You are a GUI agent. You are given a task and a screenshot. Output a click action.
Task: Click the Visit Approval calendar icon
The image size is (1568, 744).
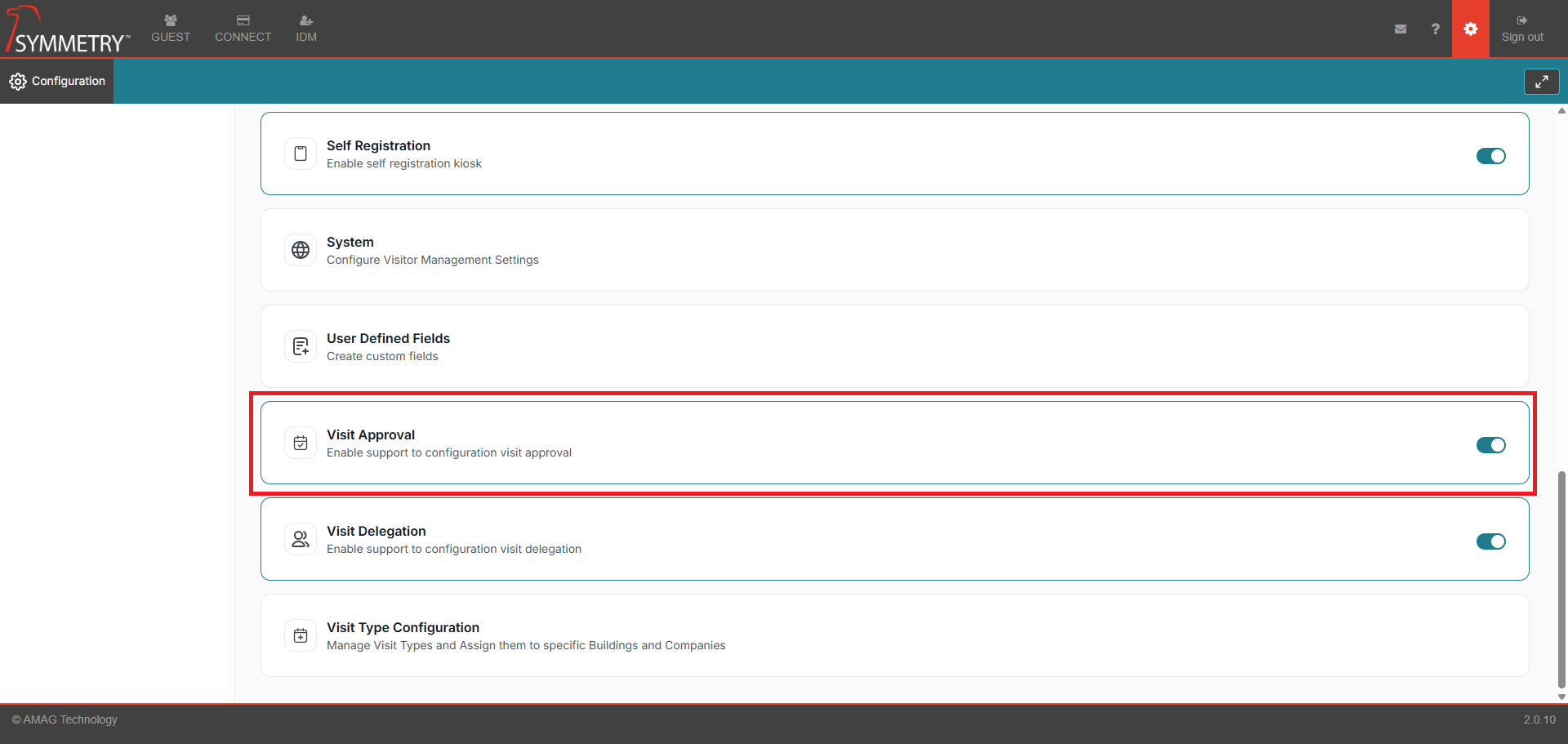301,443
